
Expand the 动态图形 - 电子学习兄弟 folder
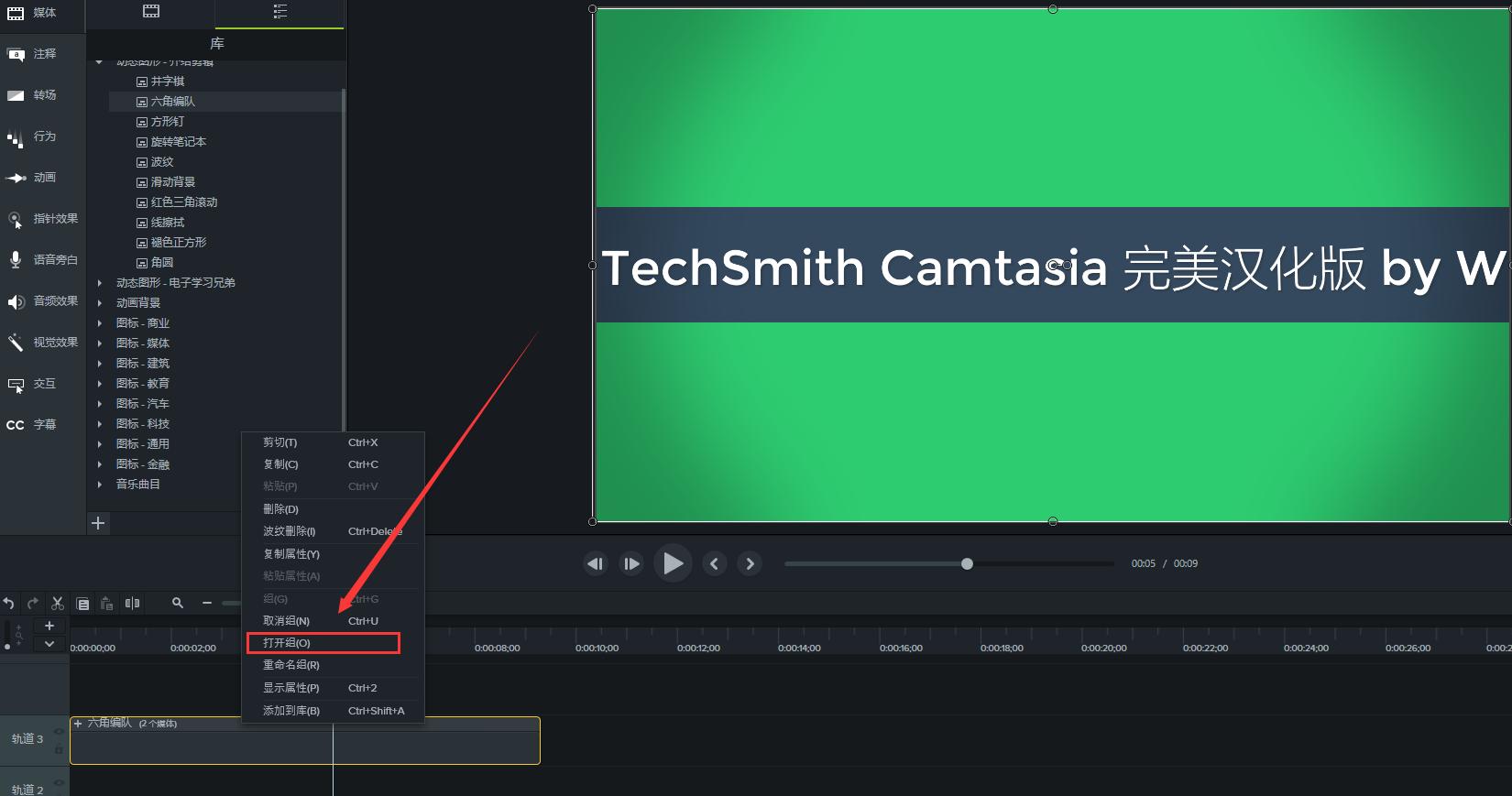tap(100, 283)
